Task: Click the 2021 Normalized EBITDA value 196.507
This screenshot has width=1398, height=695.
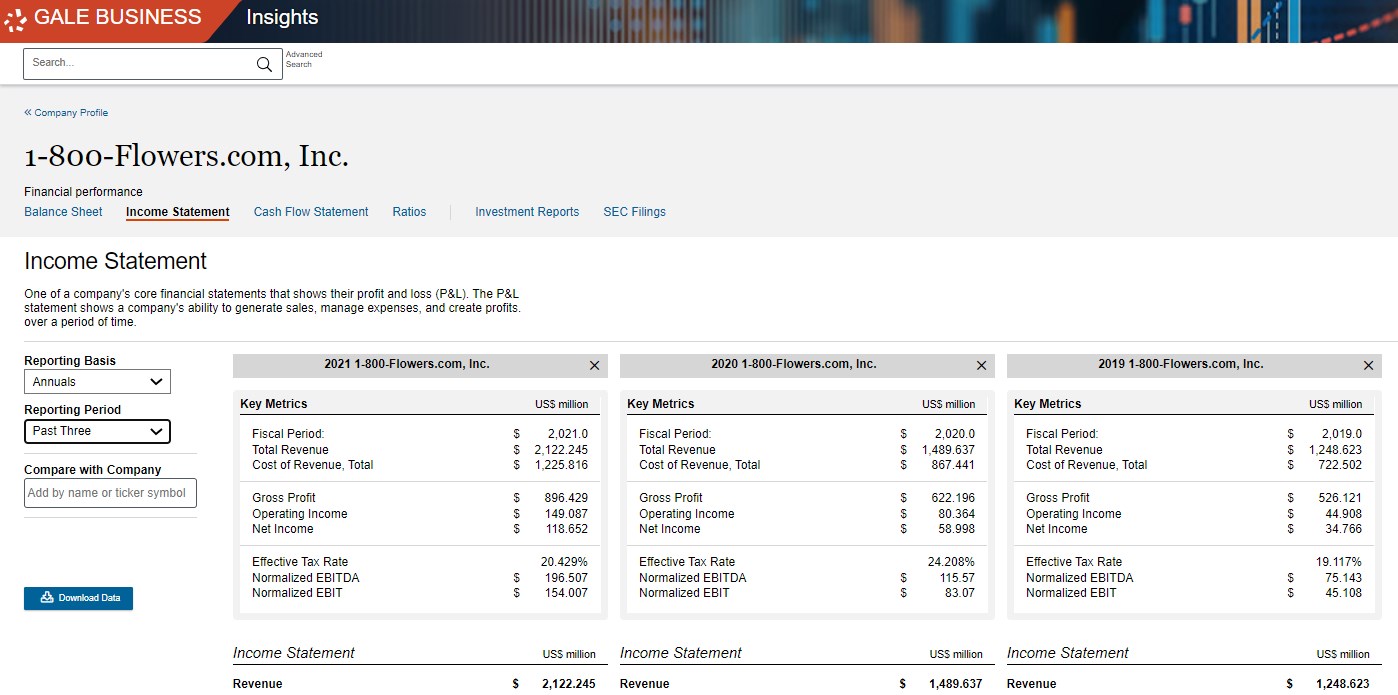Action: [567, 578]
